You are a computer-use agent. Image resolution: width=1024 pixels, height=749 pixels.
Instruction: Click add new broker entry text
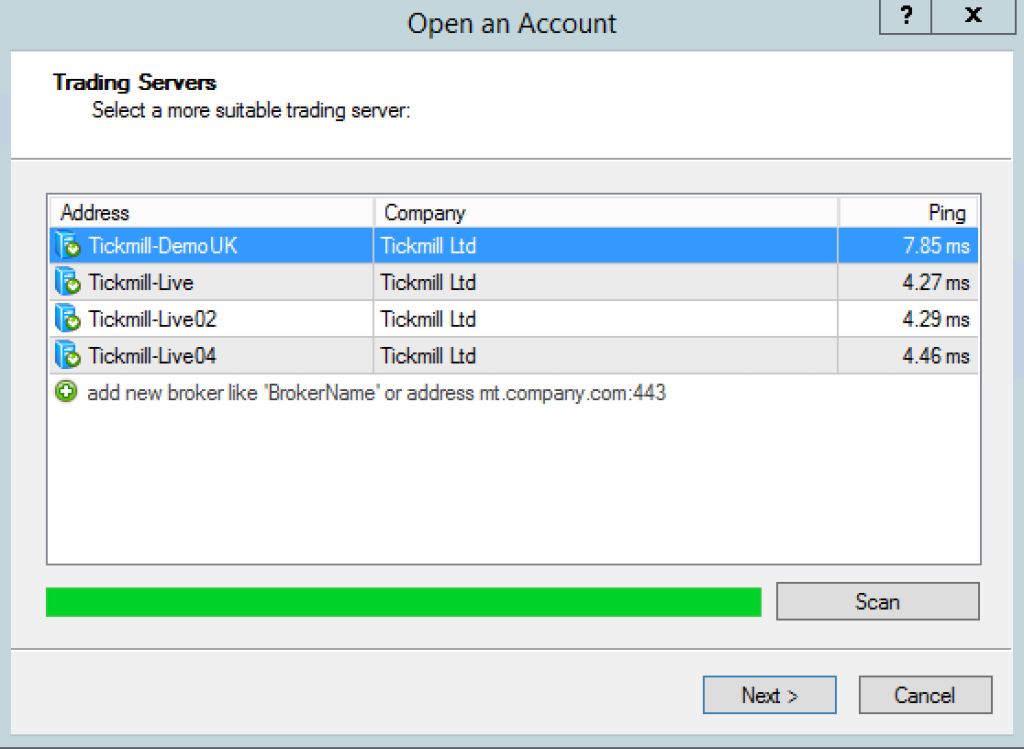tap(376, 393)
